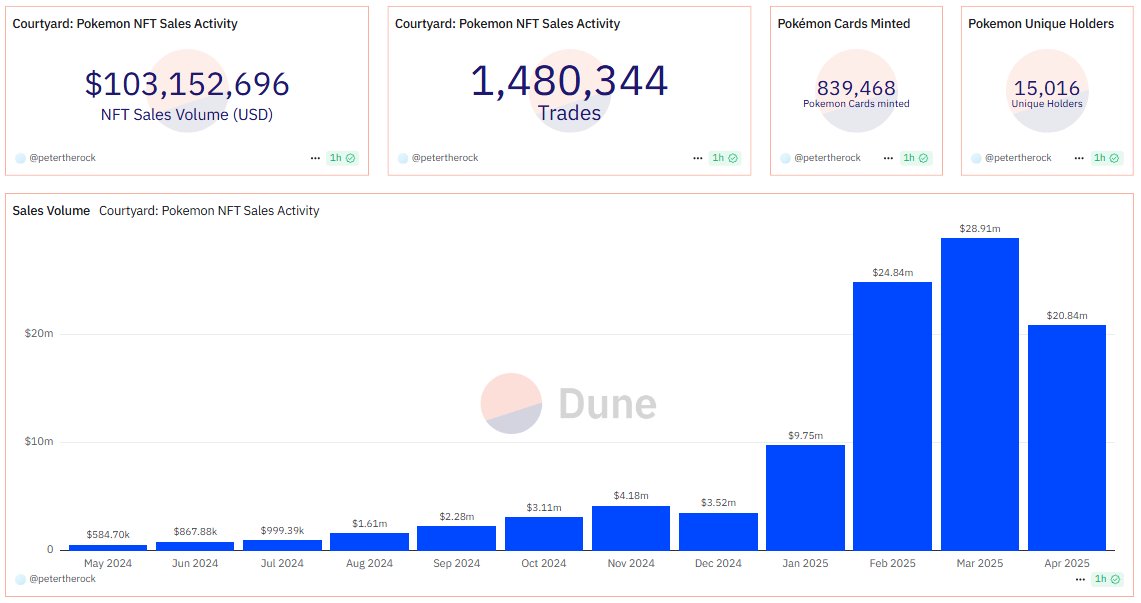
Task: Click the $1.61m bar label
Action: click(370, 524)
